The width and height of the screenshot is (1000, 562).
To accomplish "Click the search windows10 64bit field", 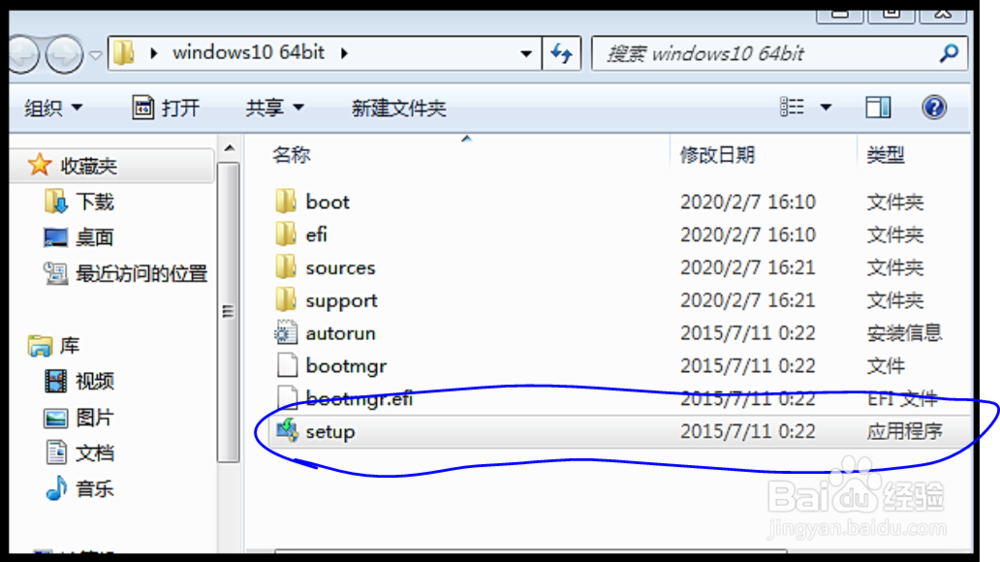I will tap(768, 54).
